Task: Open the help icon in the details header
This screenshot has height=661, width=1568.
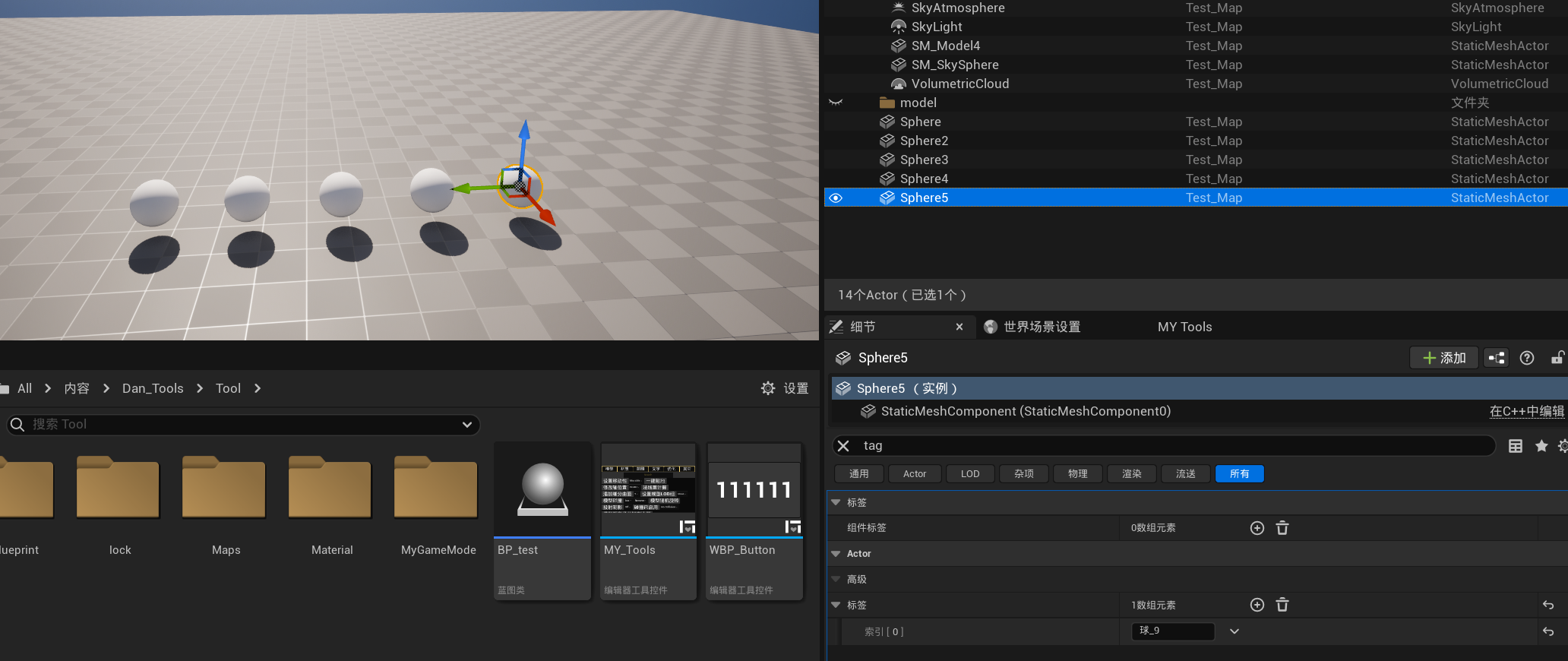Action: (1527, 358)
